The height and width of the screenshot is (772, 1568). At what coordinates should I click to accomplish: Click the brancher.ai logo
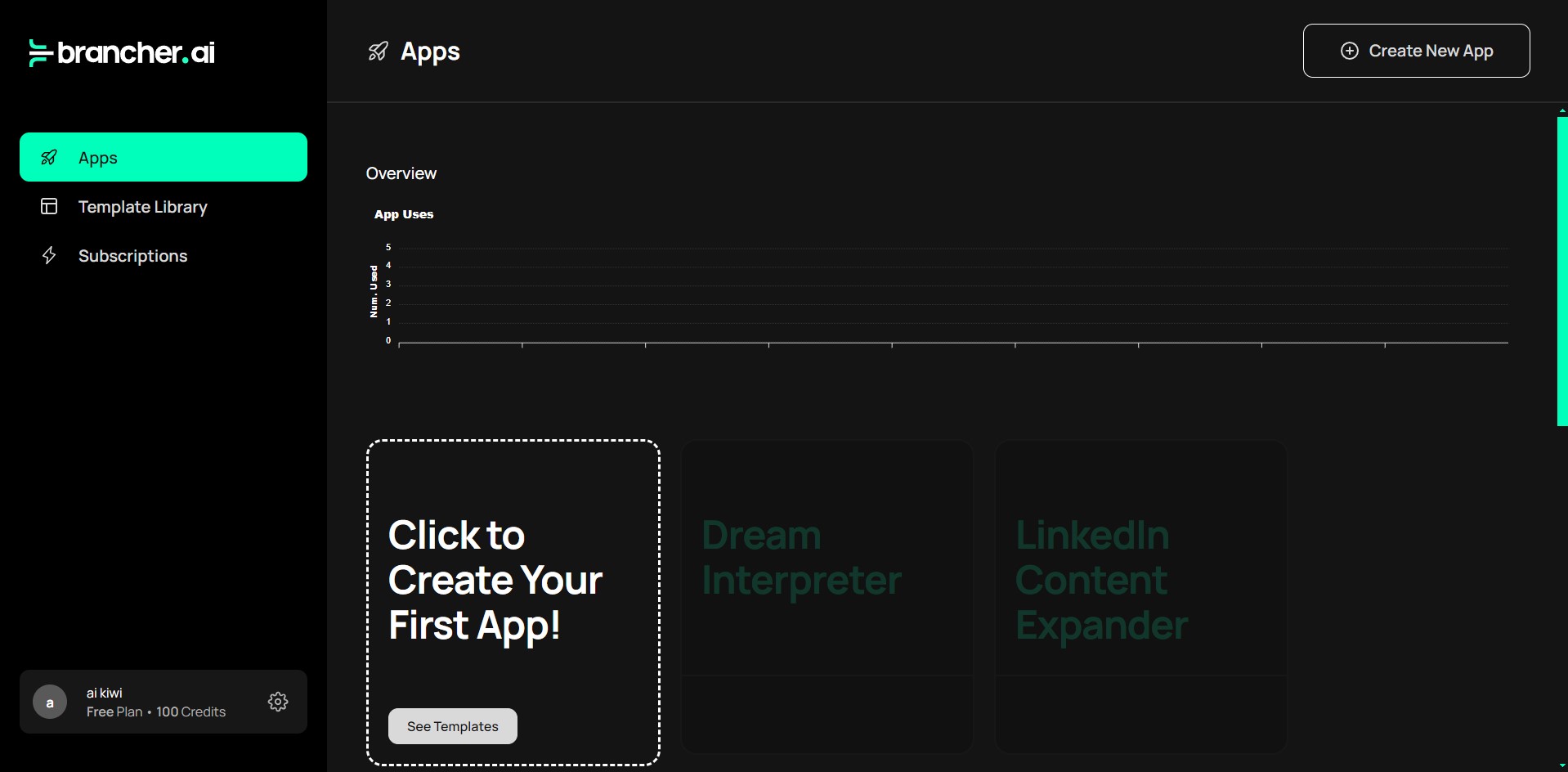[122, 52]
